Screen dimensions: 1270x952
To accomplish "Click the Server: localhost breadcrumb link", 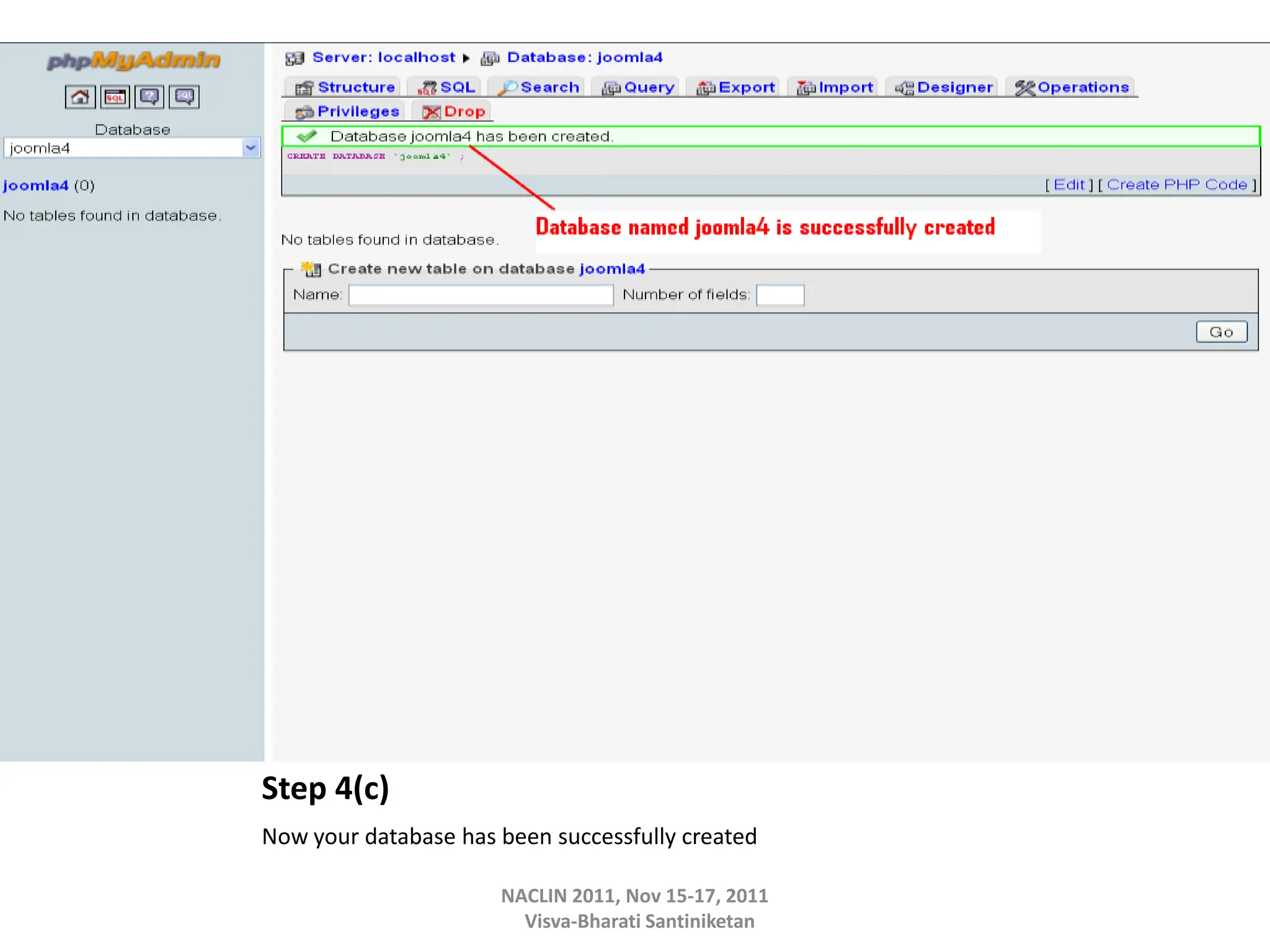I will tap(384, 58).
